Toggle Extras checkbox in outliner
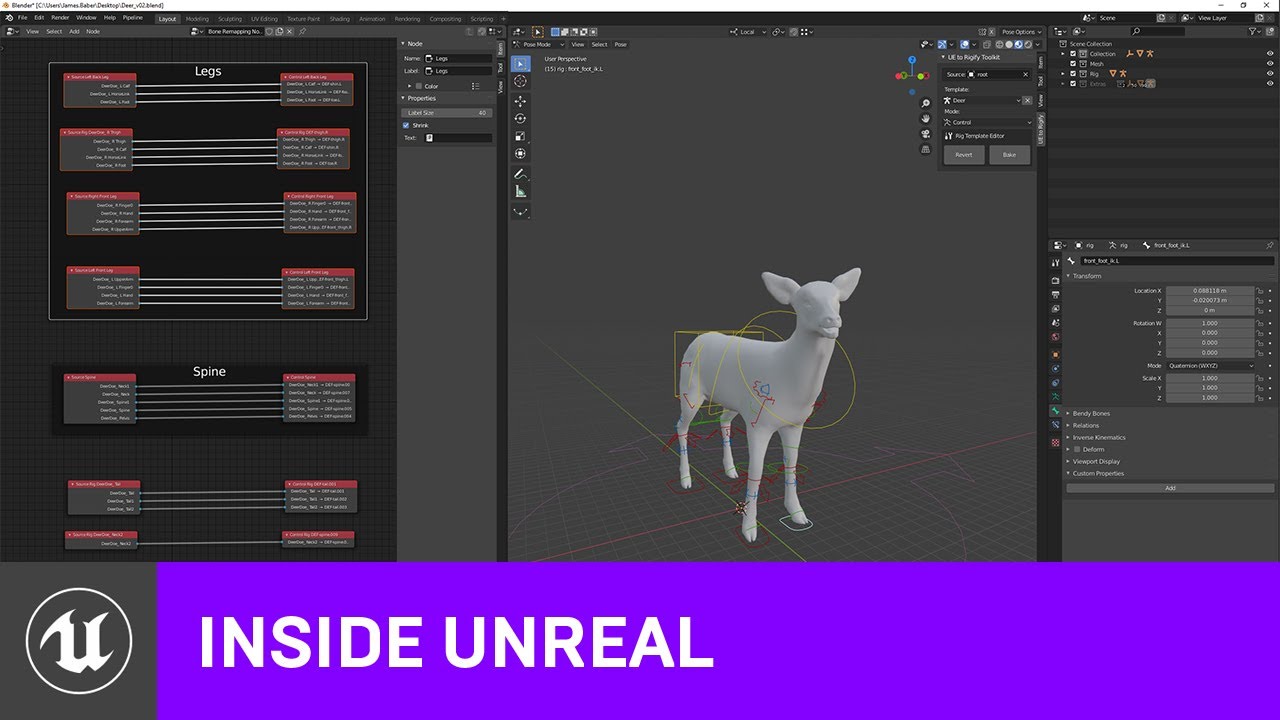This screenshot has width=1280, height=720. (1073, 83)
